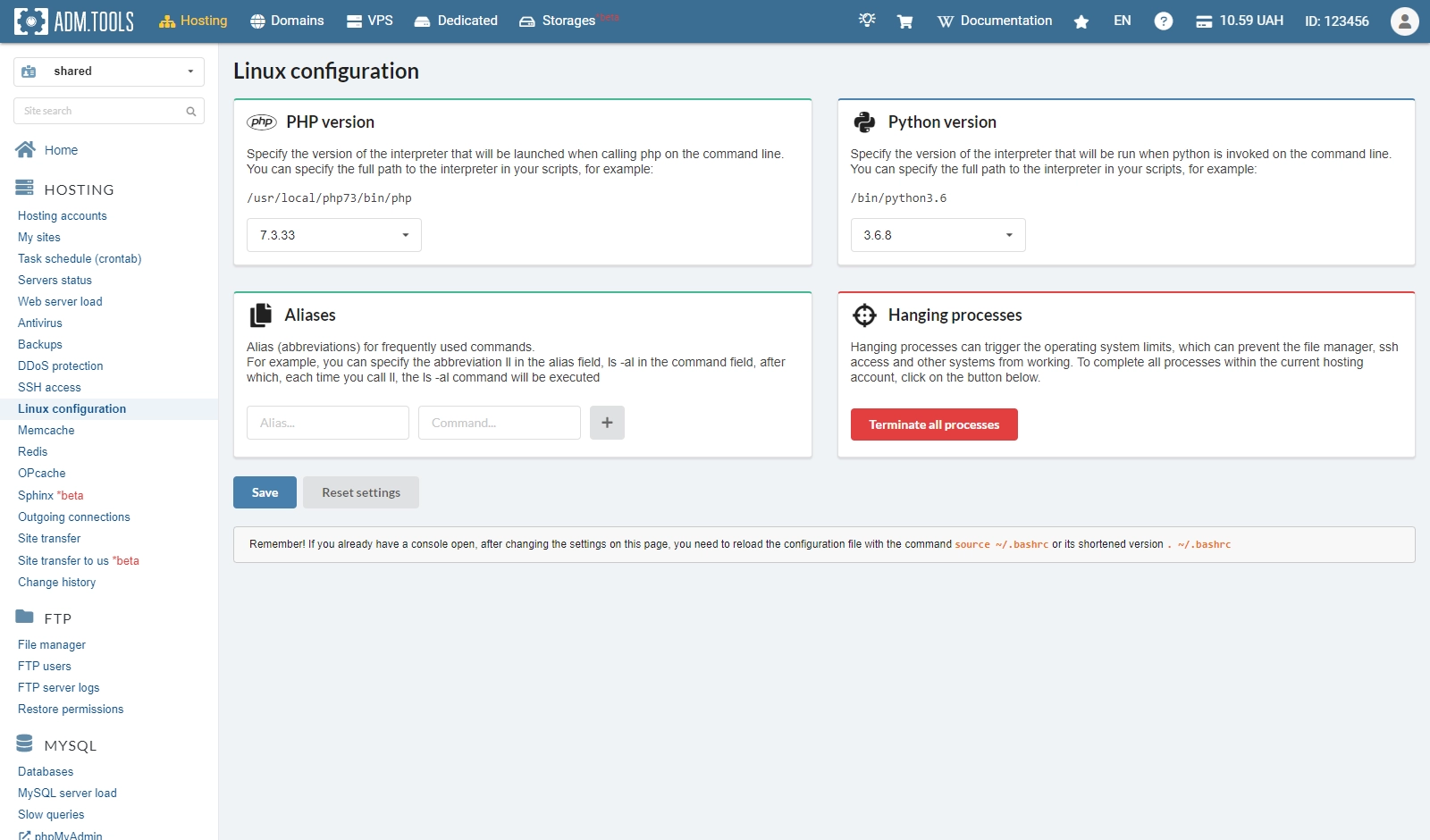Click the Reset settings button
The image size is (1430, 840).
pyautogui.click(x=361, y=492)
